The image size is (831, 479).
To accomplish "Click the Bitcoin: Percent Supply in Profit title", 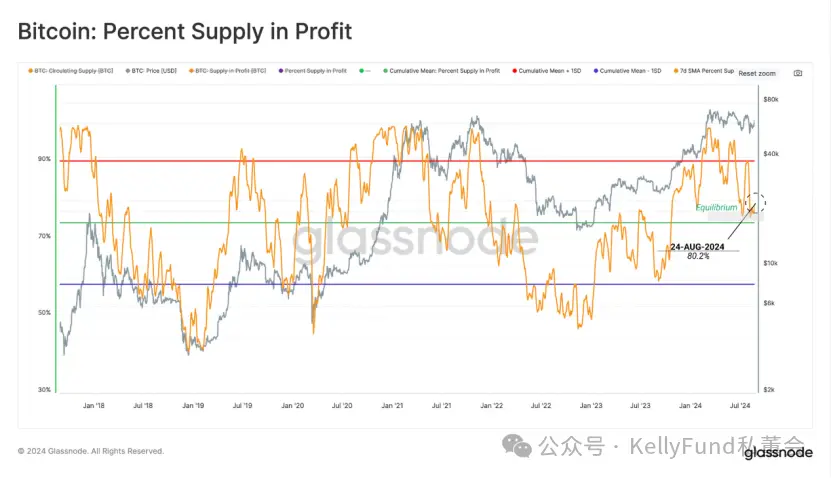I will 185,31.
